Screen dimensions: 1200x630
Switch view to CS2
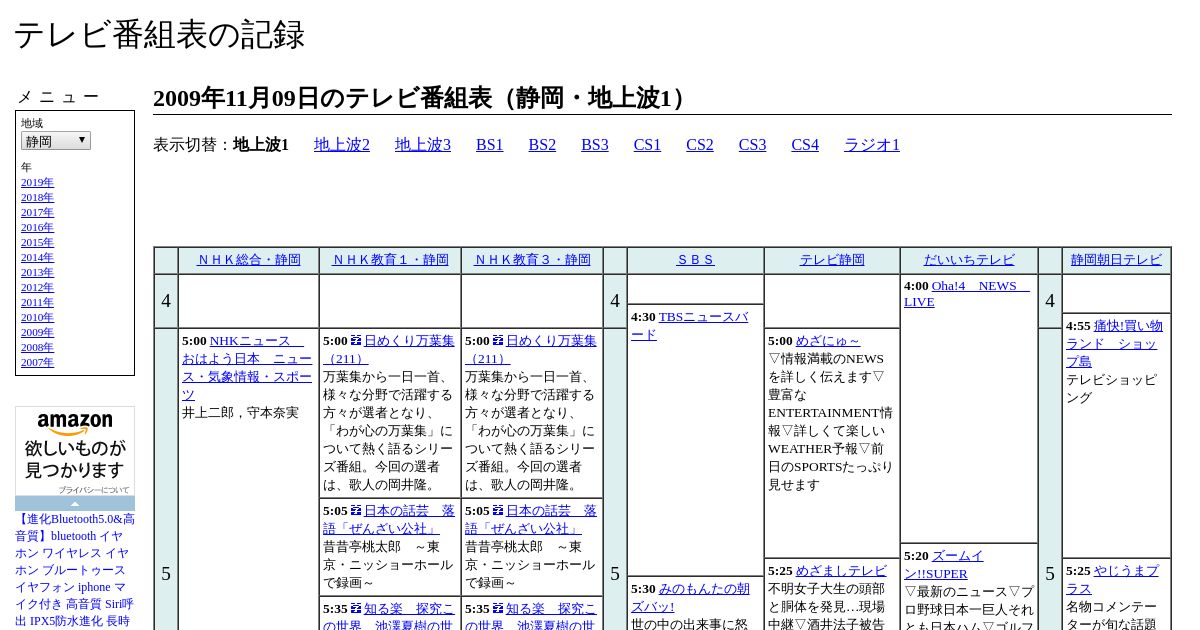(700, 145)
